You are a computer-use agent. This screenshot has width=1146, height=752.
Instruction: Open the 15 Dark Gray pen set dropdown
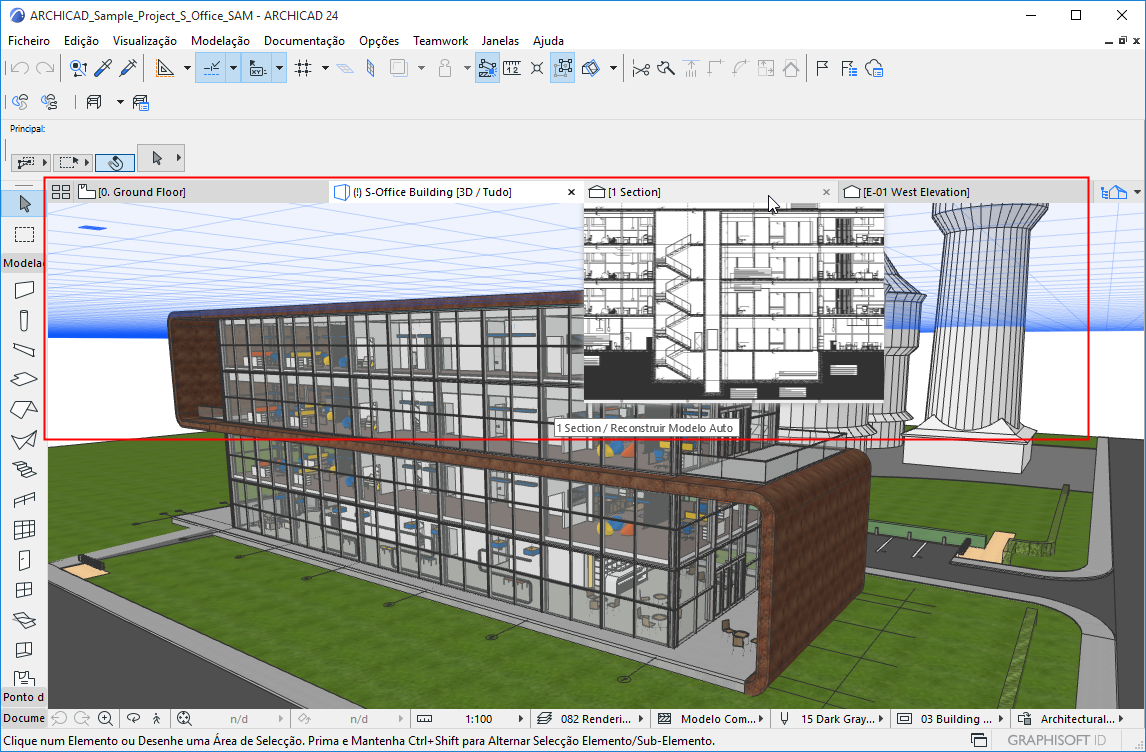point(880,718)
